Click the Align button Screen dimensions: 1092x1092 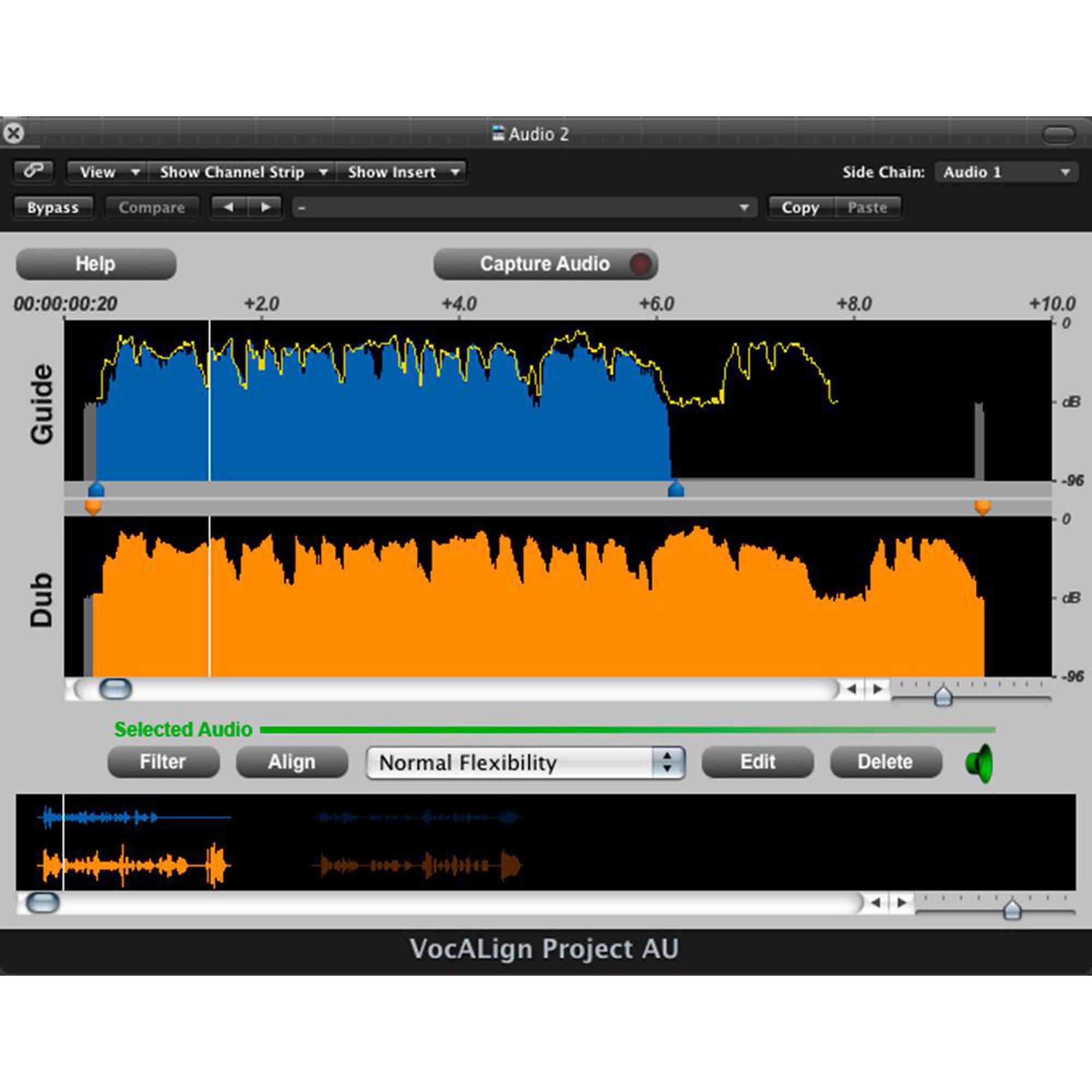tap(291, 762)
